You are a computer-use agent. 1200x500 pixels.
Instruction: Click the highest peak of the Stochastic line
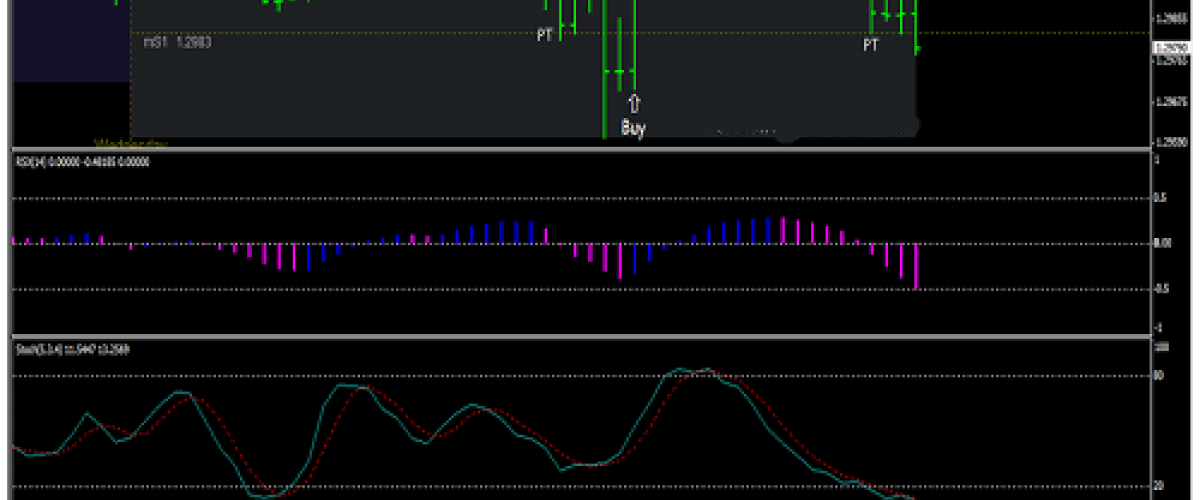(x=705, y=369)
